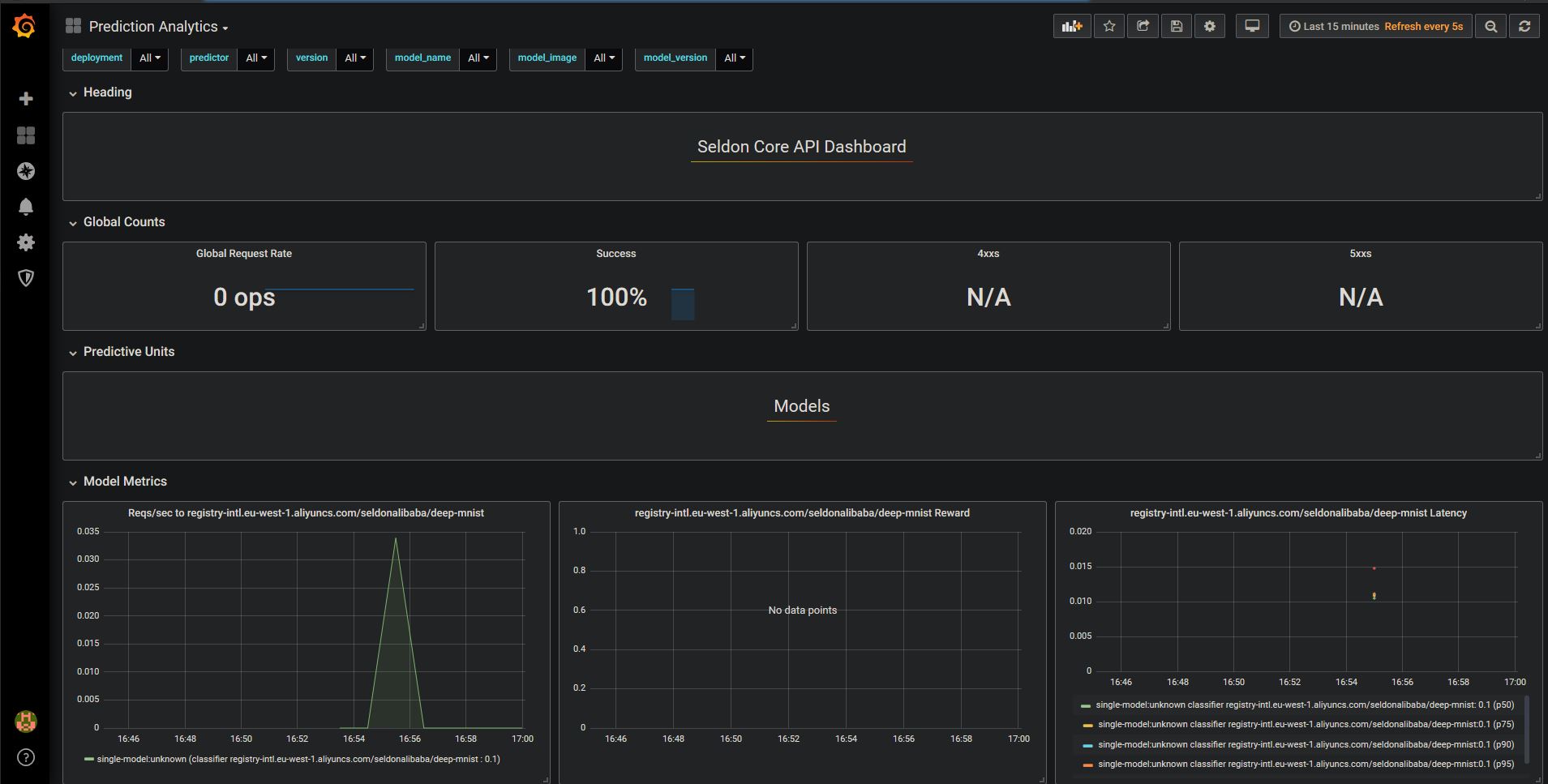Click the green Reqs/sec legend color swatch

pyautogui.click(x=88, y=760)
